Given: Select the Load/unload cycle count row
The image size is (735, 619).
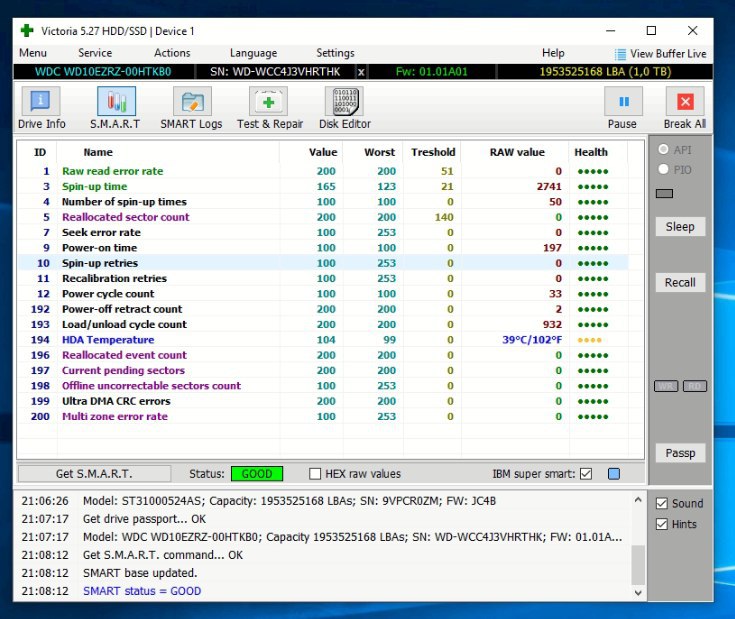Looking at the screenshot, I should coord(323,324).
